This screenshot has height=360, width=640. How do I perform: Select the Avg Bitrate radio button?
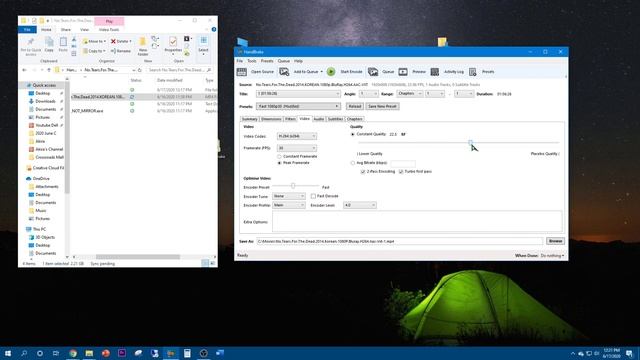[353, 163]
